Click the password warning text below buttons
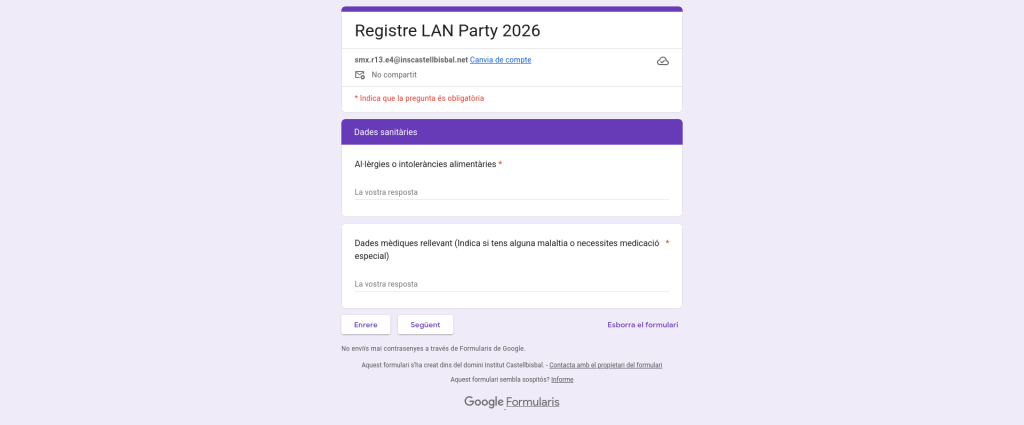Image resolution: width=1024 pixels, height=425 pixels. point(433,349)
